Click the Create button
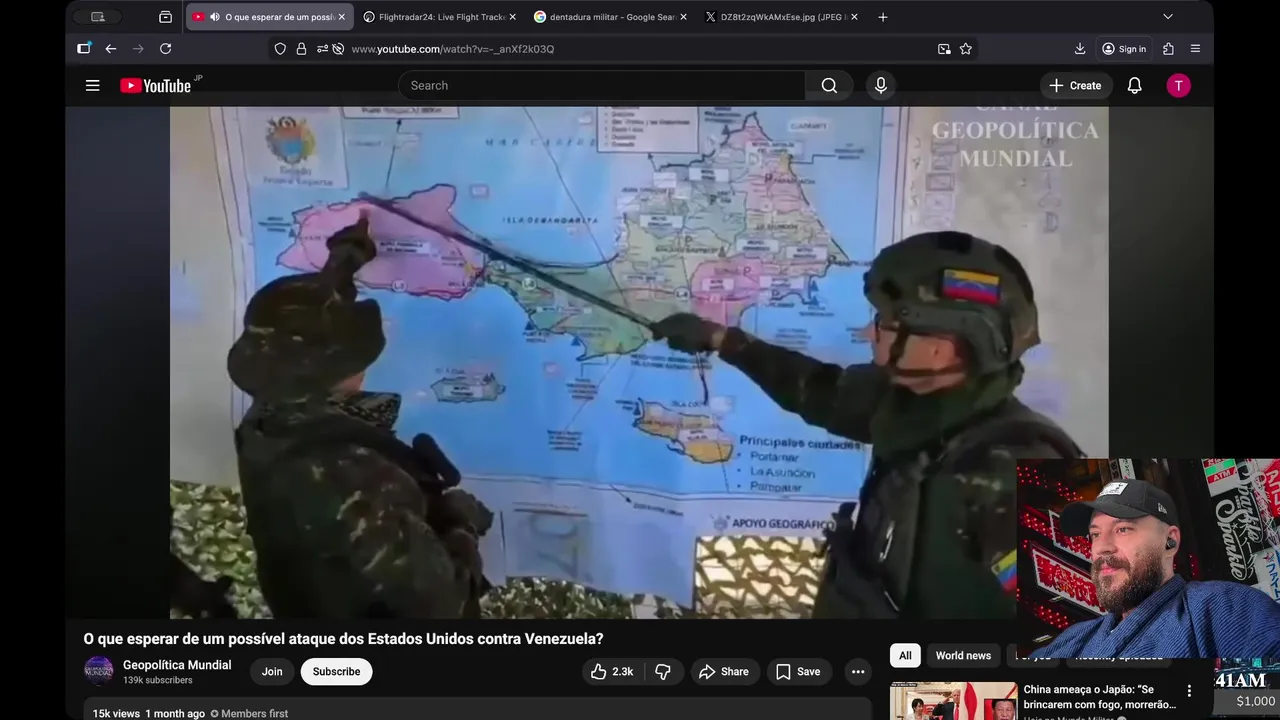The width and height of the screenshot is (1280, 720). pos(1075,86)
